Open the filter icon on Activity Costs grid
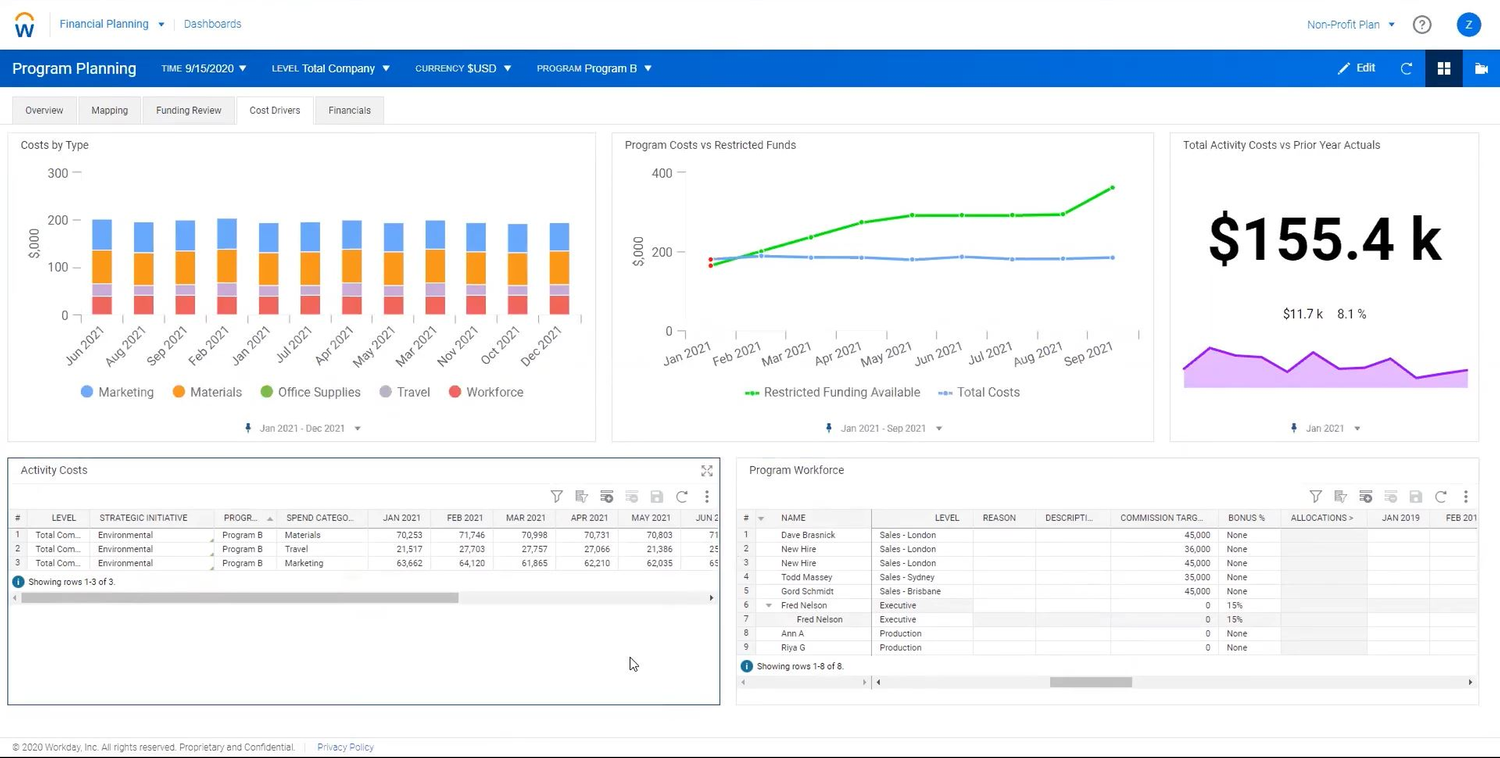Screen dimensions: 1500x758 (557, 496)
